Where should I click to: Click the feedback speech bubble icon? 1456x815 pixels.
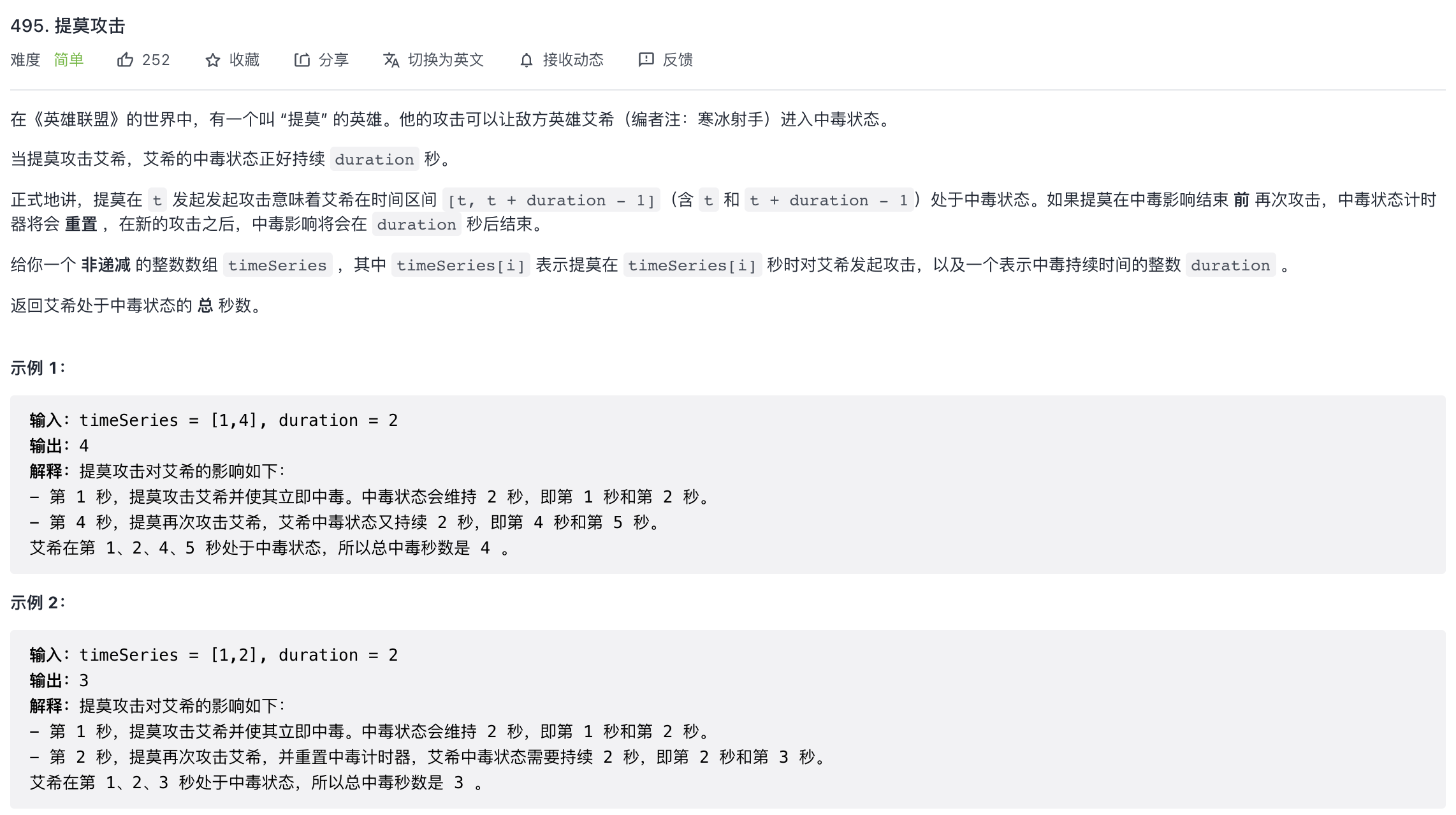[646, 60]
